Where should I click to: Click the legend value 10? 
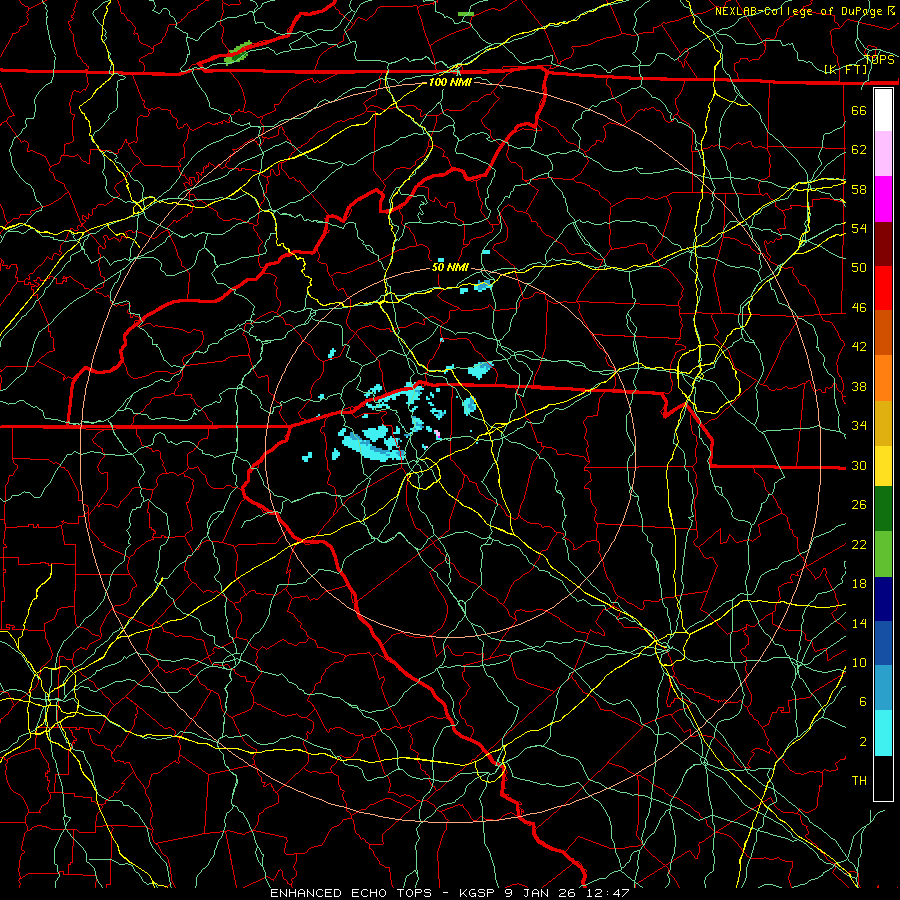pyautogui.click(x=859, y=662)
